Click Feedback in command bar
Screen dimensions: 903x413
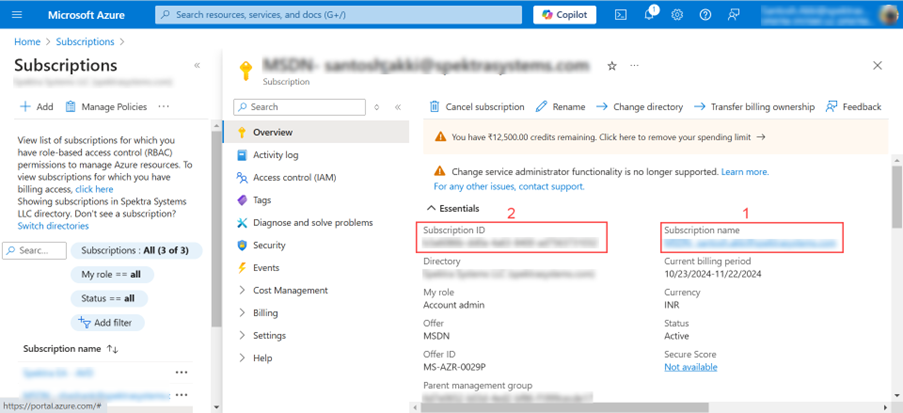[853, 107]
